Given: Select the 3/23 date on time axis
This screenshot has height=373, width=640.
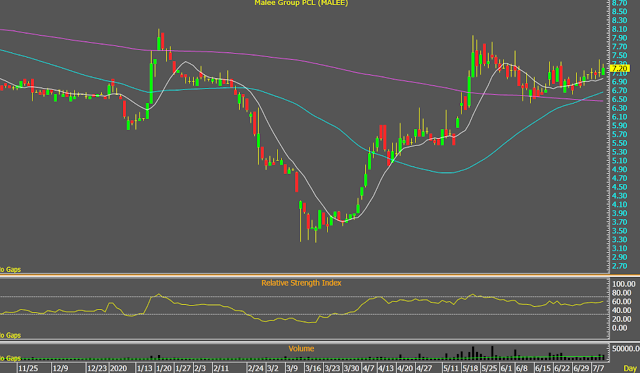Looking at the screenshot, I should pyautogui.click(x=332, y=369).
